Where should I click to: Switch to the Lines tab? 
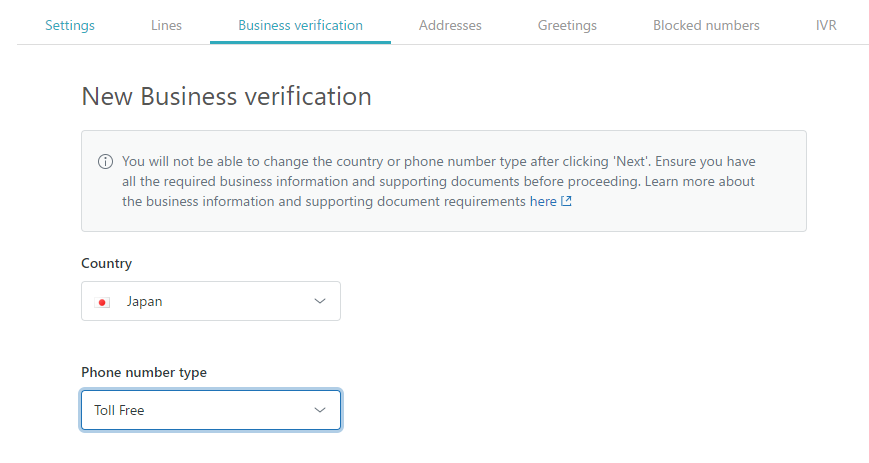tap(166, 26)
